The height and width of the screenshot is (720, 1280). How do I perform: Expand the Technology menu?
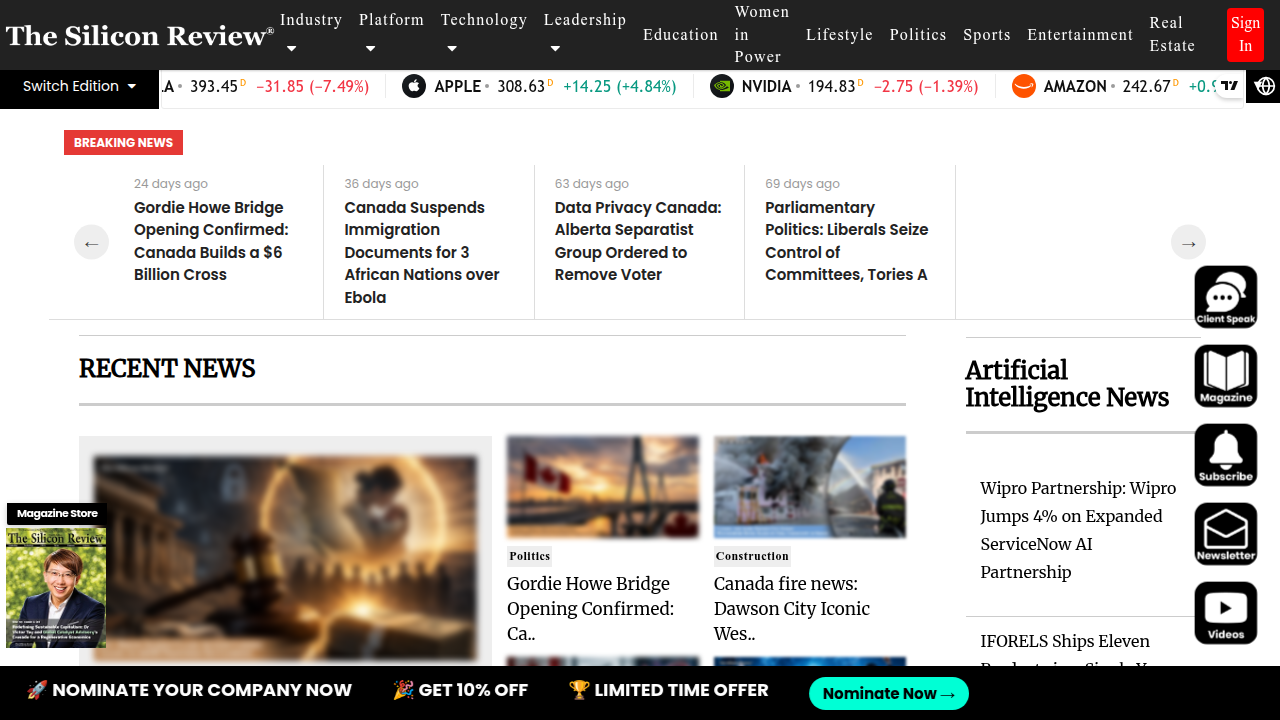tap(484, 34)
